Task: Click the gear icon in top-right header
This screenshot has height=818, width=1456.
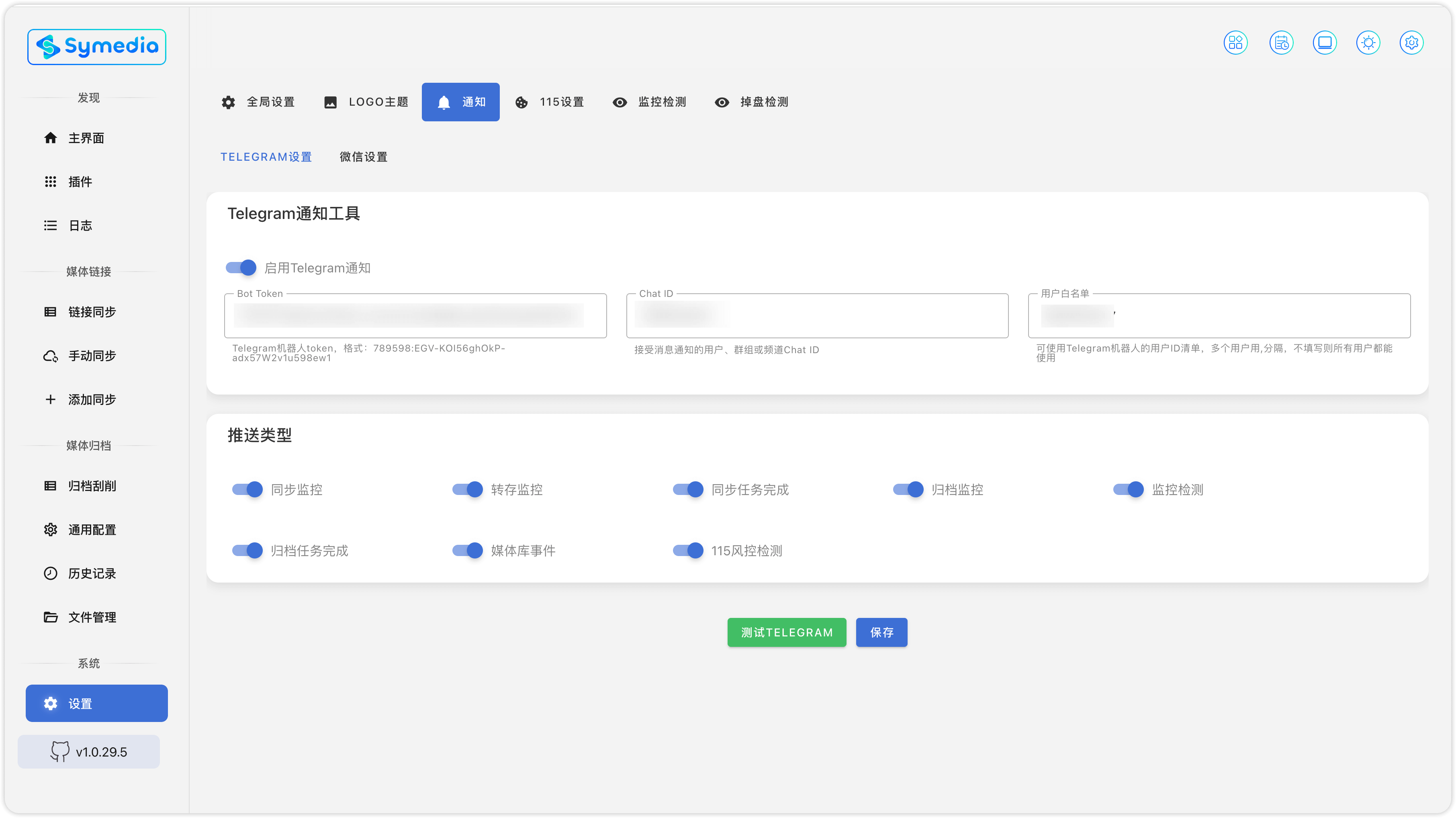Action: [1411, 43]
